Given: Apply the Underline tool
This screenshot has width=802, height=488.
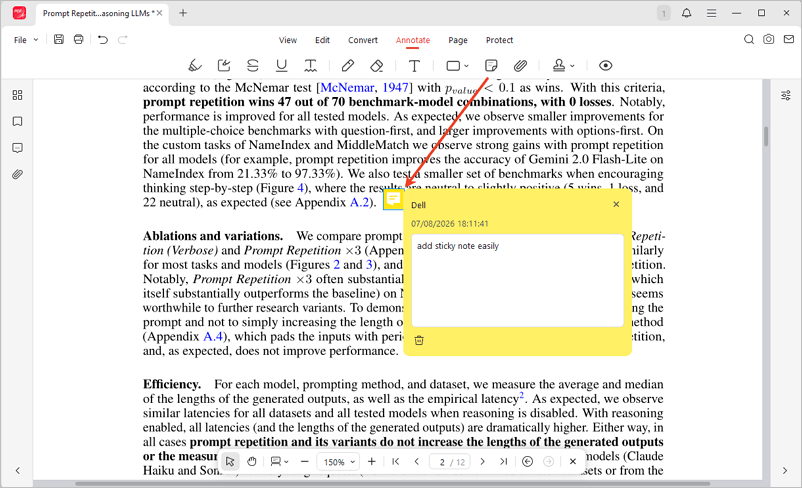Looking at the screenshot, I should coord(281,65).
